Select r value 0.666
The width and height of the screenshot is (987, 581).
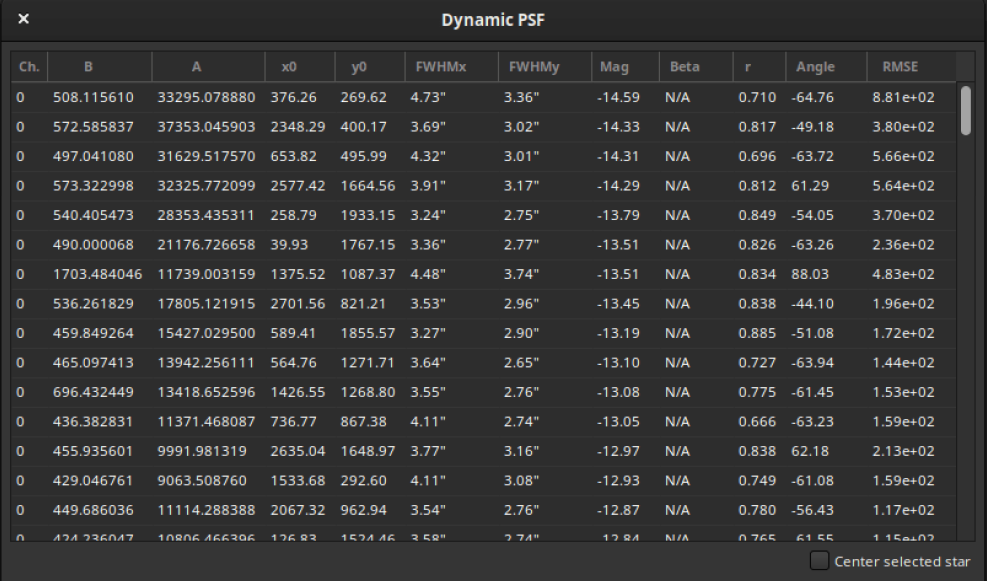(x=757, y=422)
